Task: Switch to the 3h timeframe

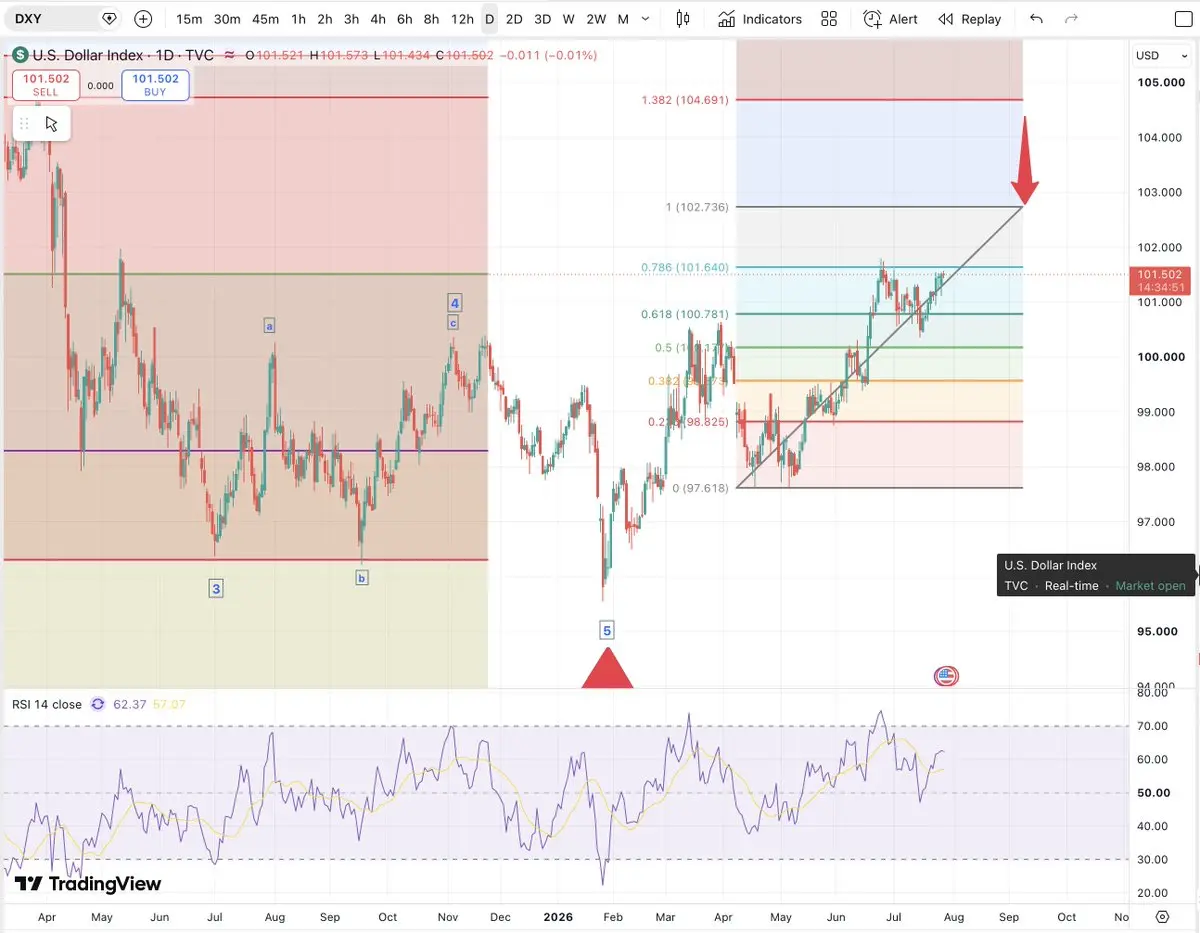Action: coord(351,19)
